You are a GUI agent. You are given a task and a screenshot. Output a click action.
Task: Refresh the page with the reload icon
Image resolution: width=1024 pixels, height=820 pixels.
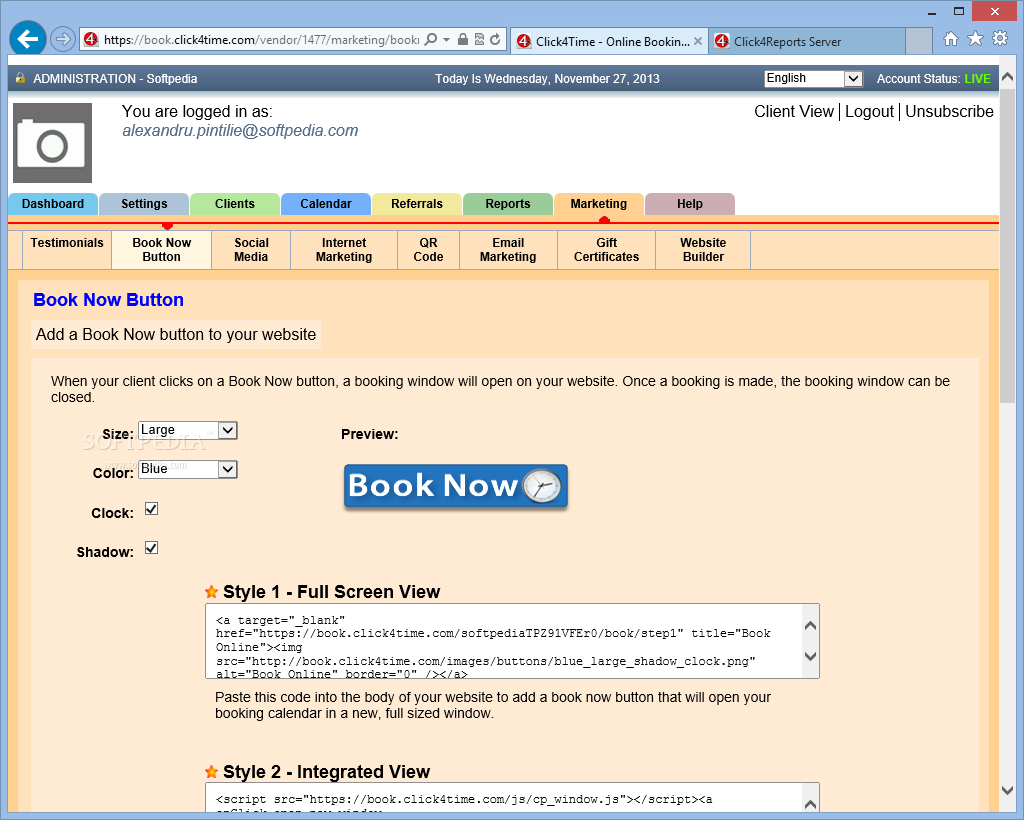(x=496, y=39)
